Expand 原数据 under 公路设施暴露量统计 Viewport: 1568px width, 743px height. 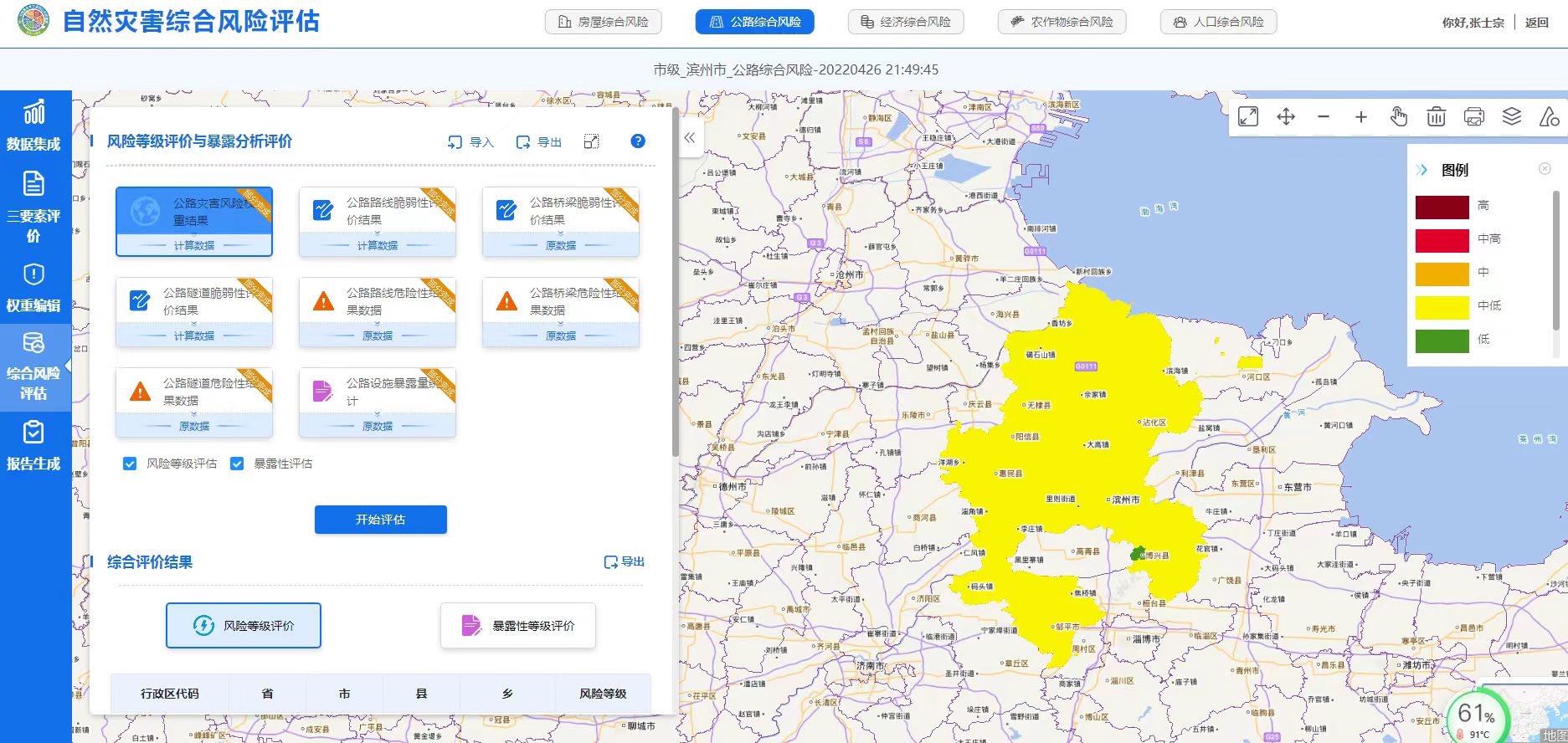pyautogui.click(x=378, y=426)
